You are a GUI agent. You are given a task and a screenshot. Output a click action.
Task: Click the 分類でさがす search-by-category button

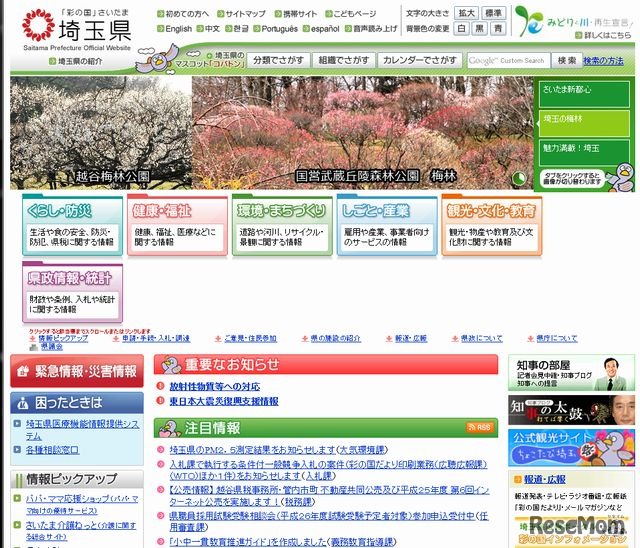pyautogui.click(x=279, y=60)
